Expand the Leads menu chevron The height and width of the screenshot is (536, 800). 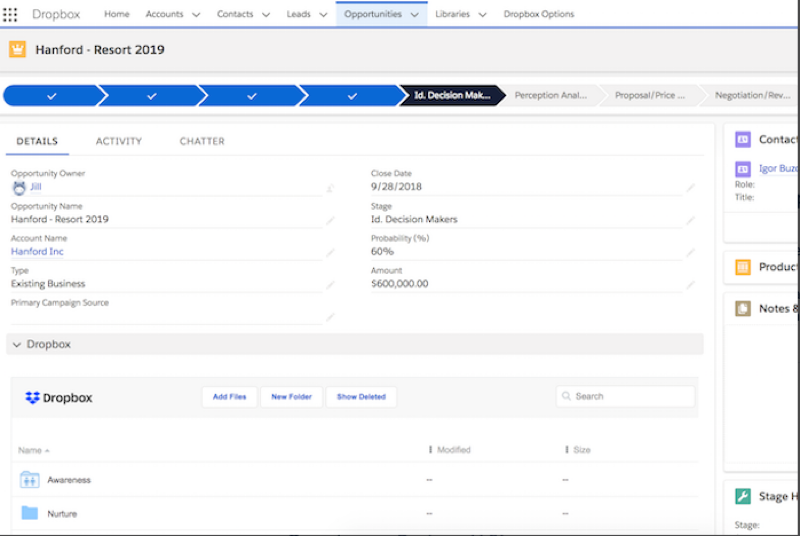point(323,15)
